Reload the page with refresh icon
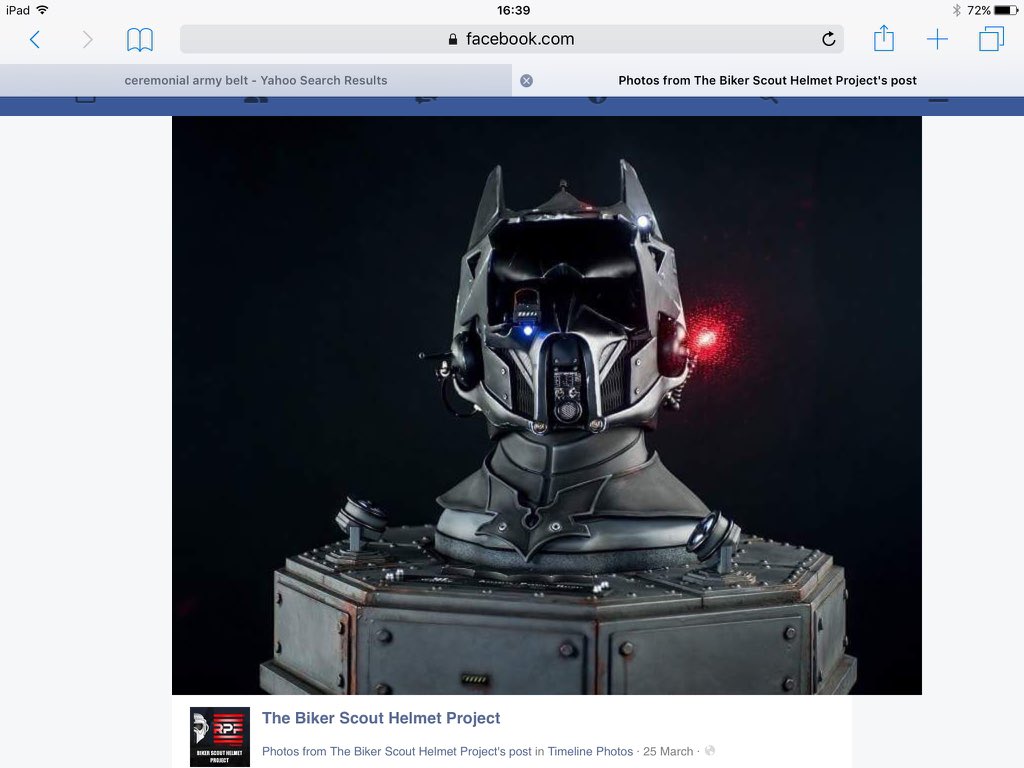The height and width of the screenshot is (768, 1024). click(828, 39)
